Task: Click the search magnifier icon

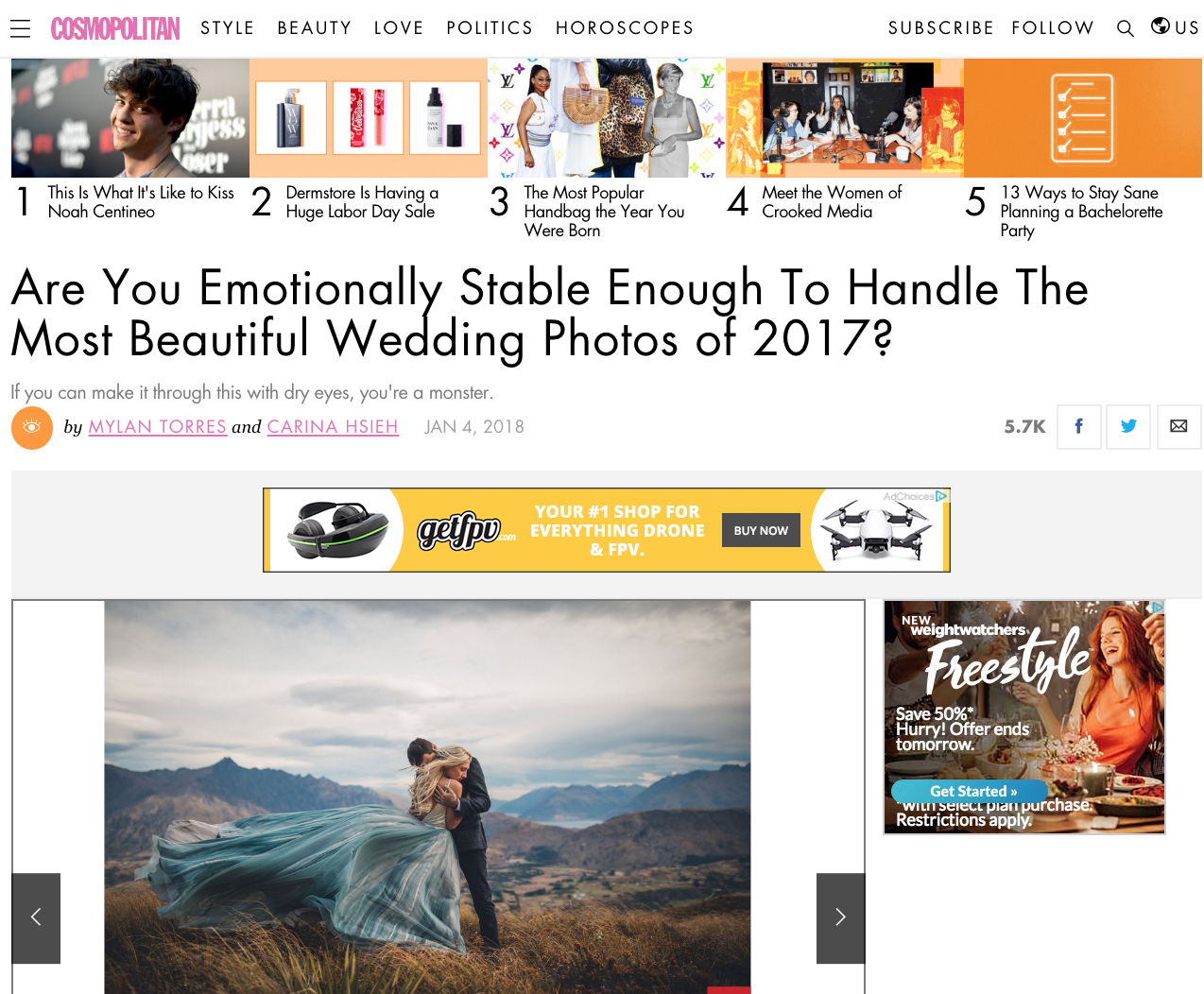Action: [x=1125, y=28]
